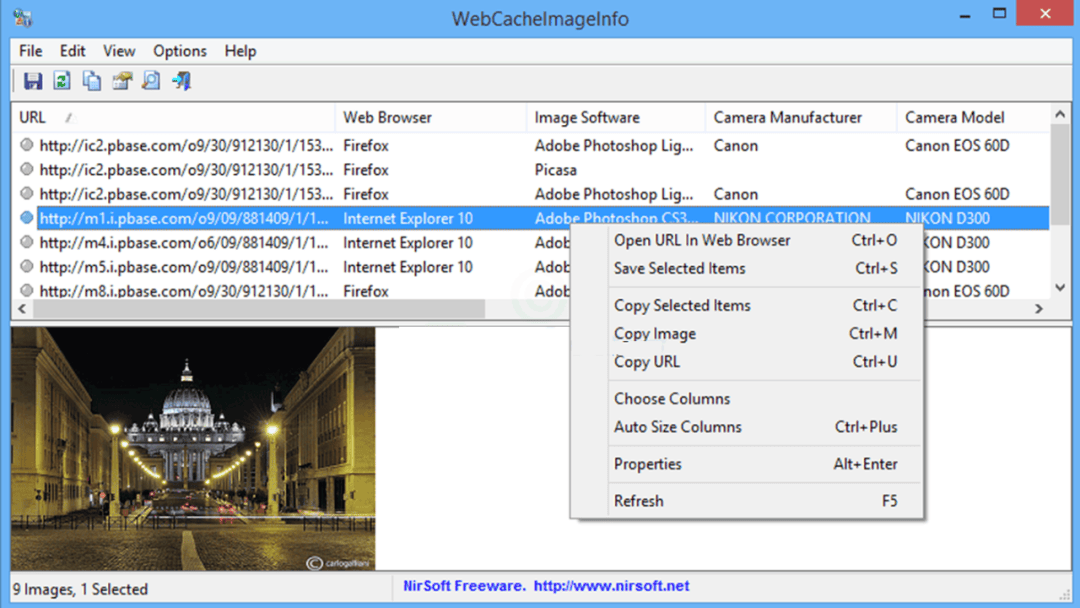The width and height of the screenshot is (1080, 608).
Task: Click the WebCacheImageInfo app icon in title bar
Action: 22,17
